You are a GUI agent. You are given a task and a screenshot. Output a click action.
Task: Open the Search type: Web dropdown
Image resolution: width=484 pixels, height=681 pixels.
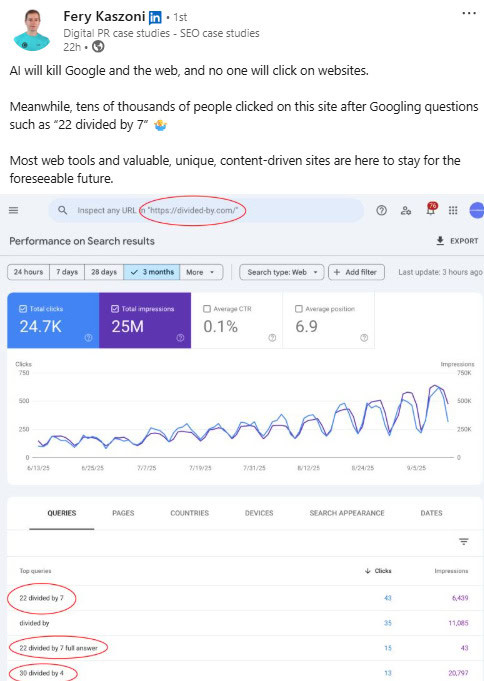click(x=282, y=272)
